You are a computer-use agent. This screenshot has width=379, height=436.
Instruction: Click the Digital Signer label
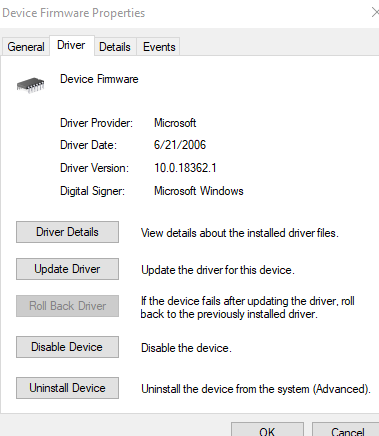[x=92, y=191]
